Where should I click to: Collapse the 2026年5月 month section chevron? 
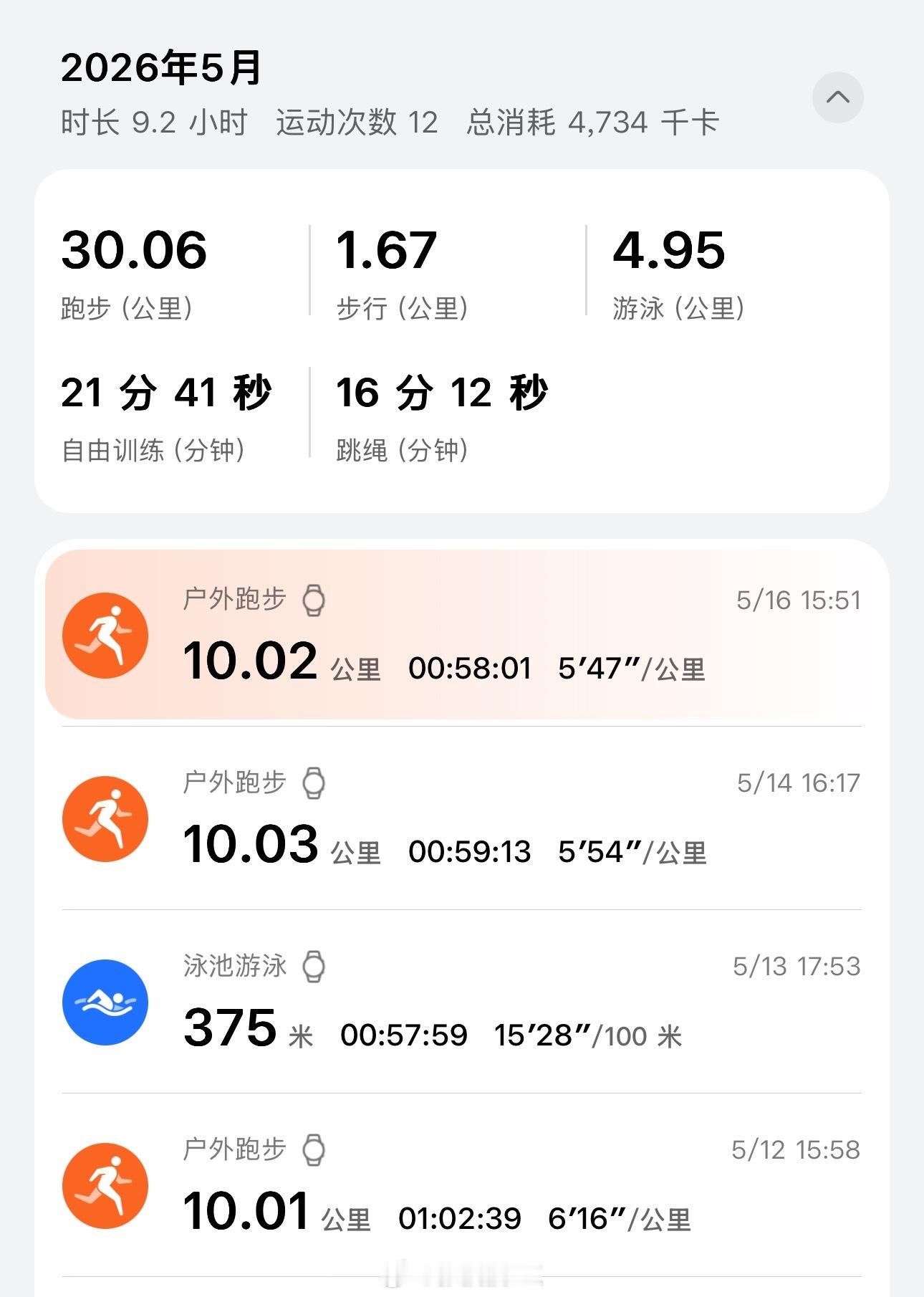837,97
